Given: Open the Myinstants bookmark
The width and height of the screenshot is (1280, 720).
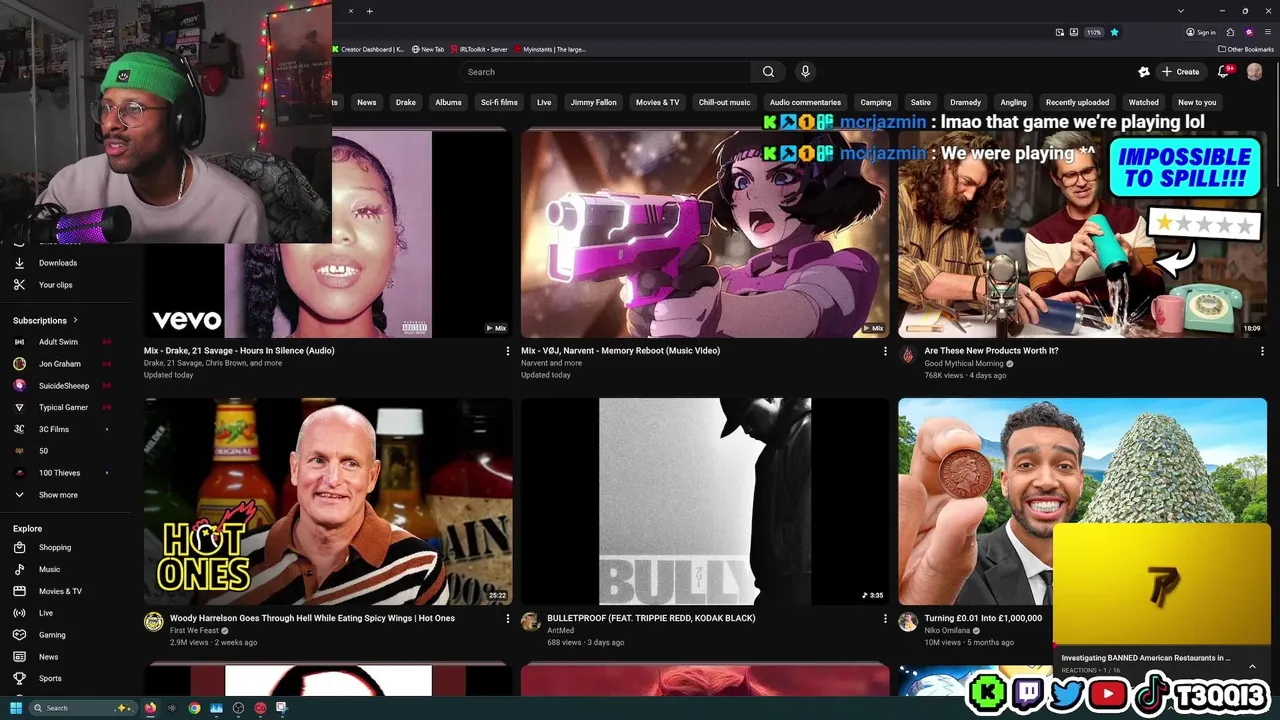Looking at the screenshot, I should tap(550, 49).
